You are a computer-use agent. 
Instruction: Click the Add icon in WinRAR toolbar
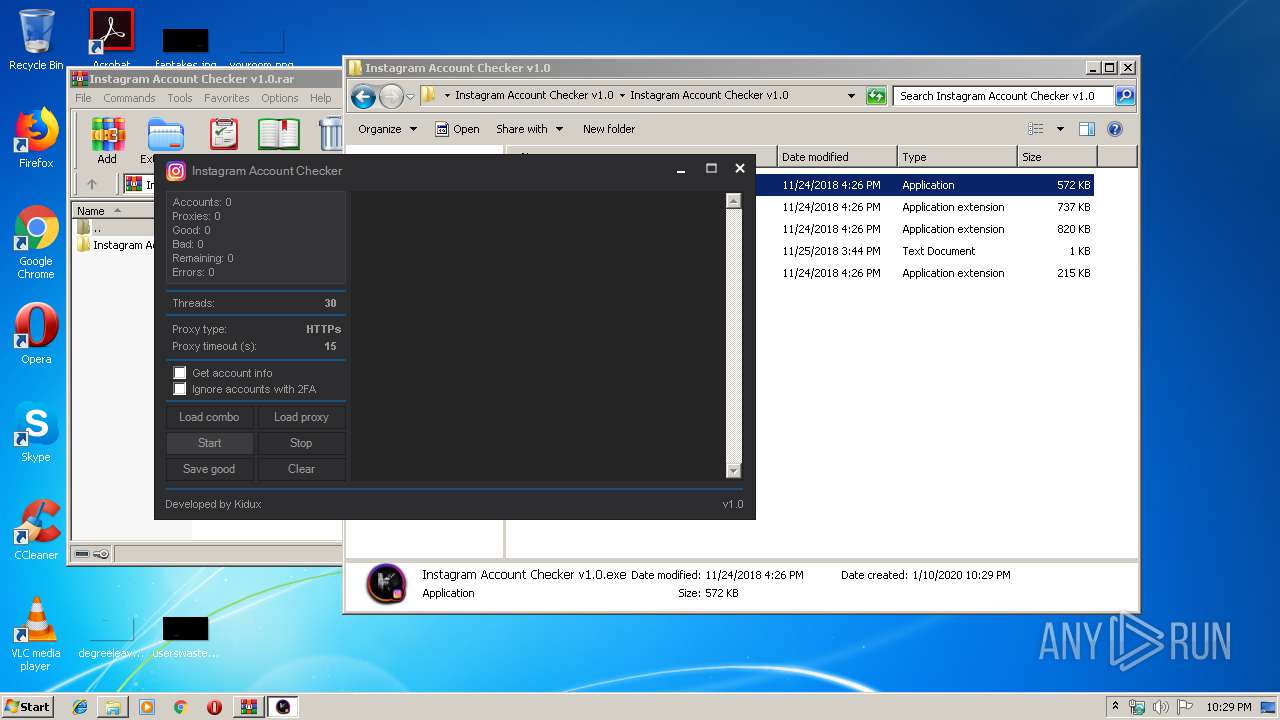click(x=107, y=134)
